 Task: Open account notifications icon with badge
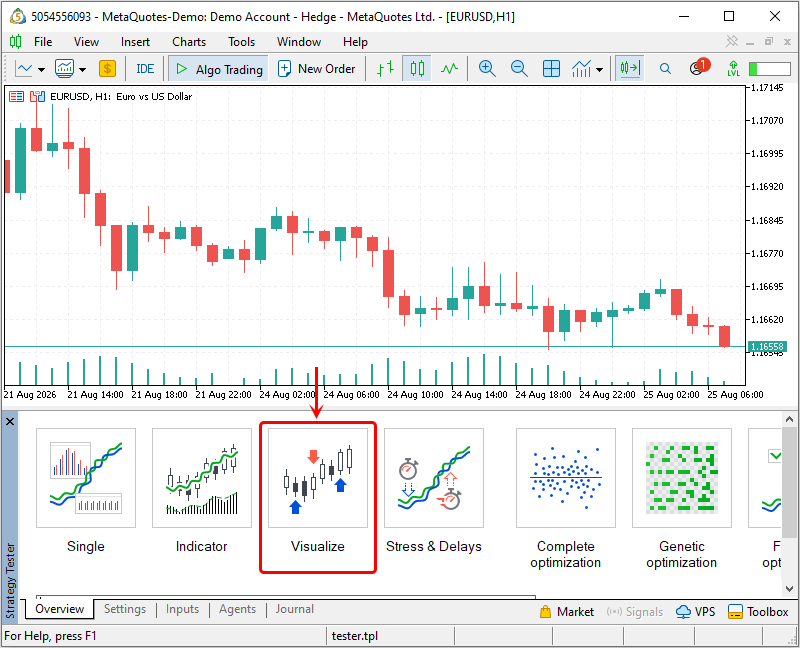(x=698, y=67)
